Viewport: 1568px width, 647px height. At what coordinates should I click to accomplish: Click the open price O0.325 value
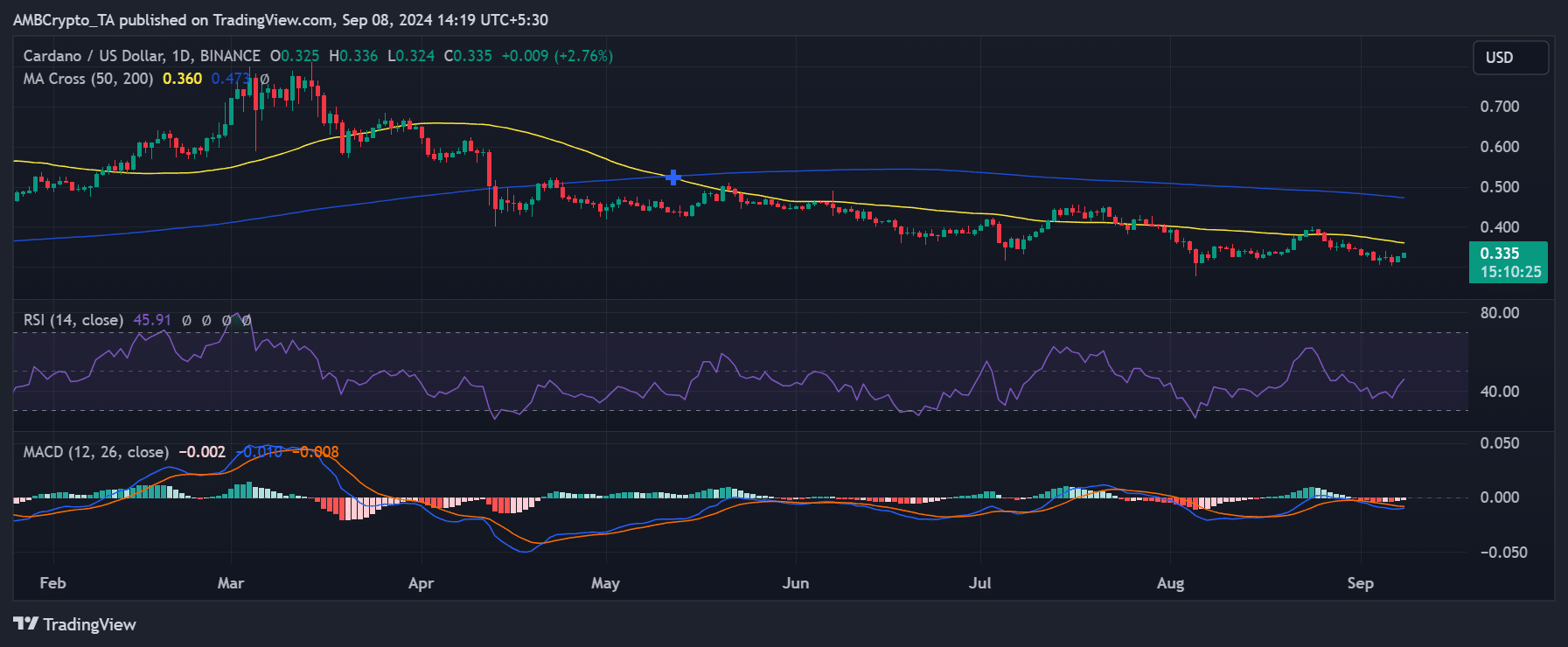click(x=295, y=56)
